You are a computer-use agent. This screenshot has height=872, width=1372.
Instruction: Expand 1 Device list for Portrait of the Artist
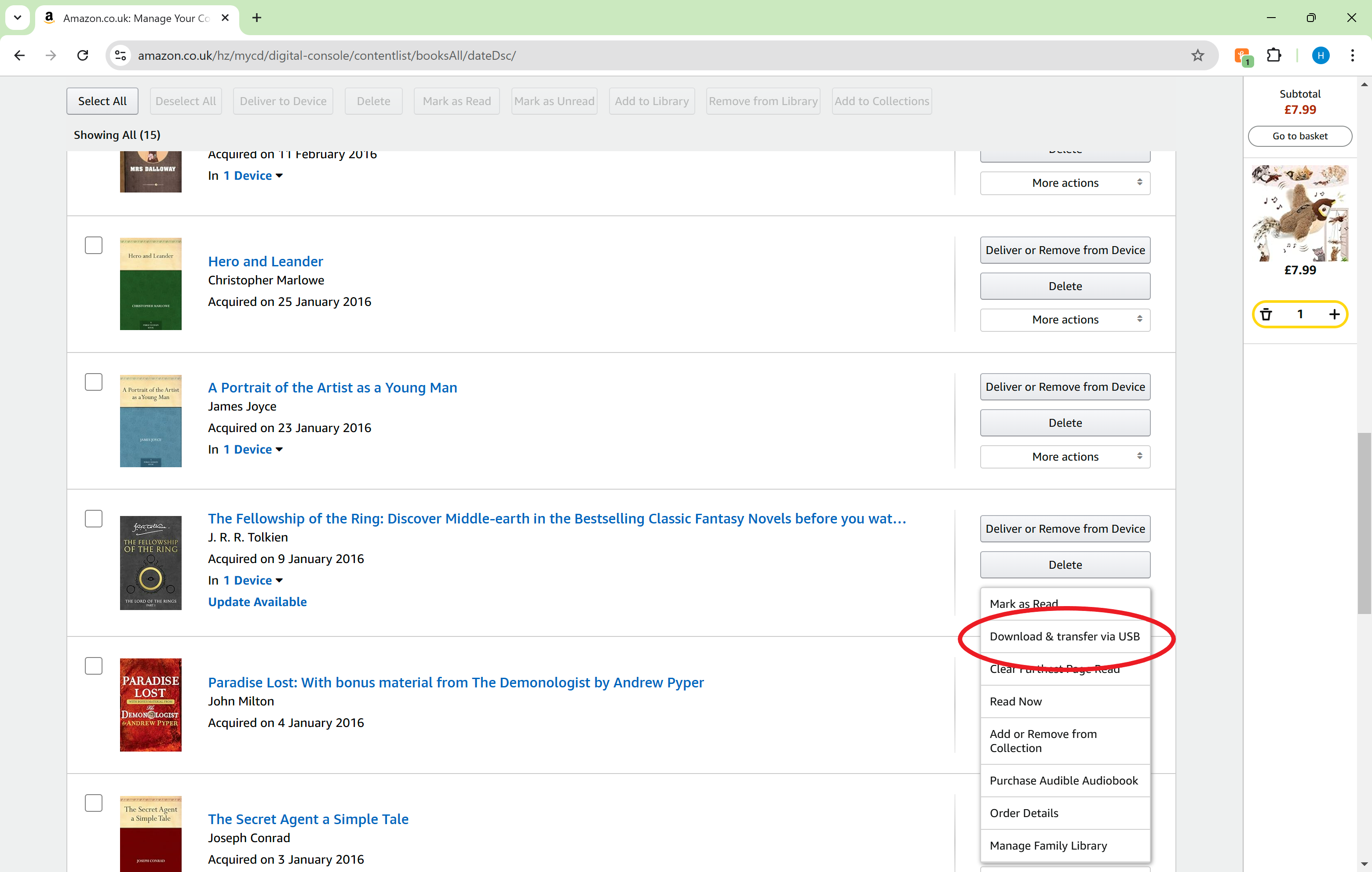pyautogui.click(x=253, y=449)
